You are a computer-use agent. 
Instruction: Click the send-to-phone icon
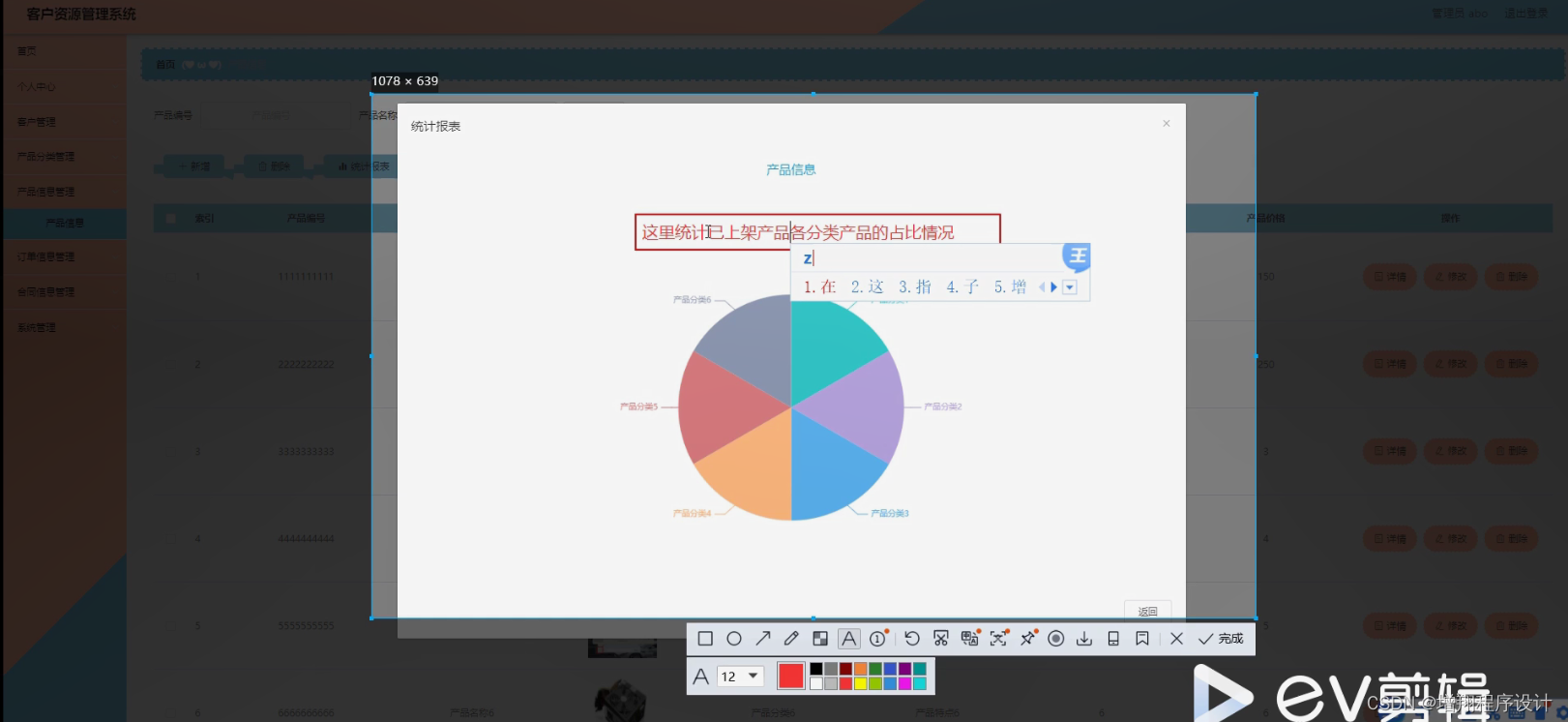coord(1113,639)
